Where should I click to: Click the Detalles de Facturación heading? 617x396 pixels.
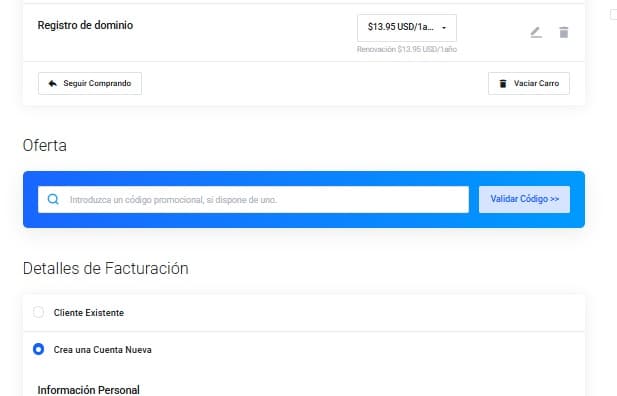click(105, 268)
